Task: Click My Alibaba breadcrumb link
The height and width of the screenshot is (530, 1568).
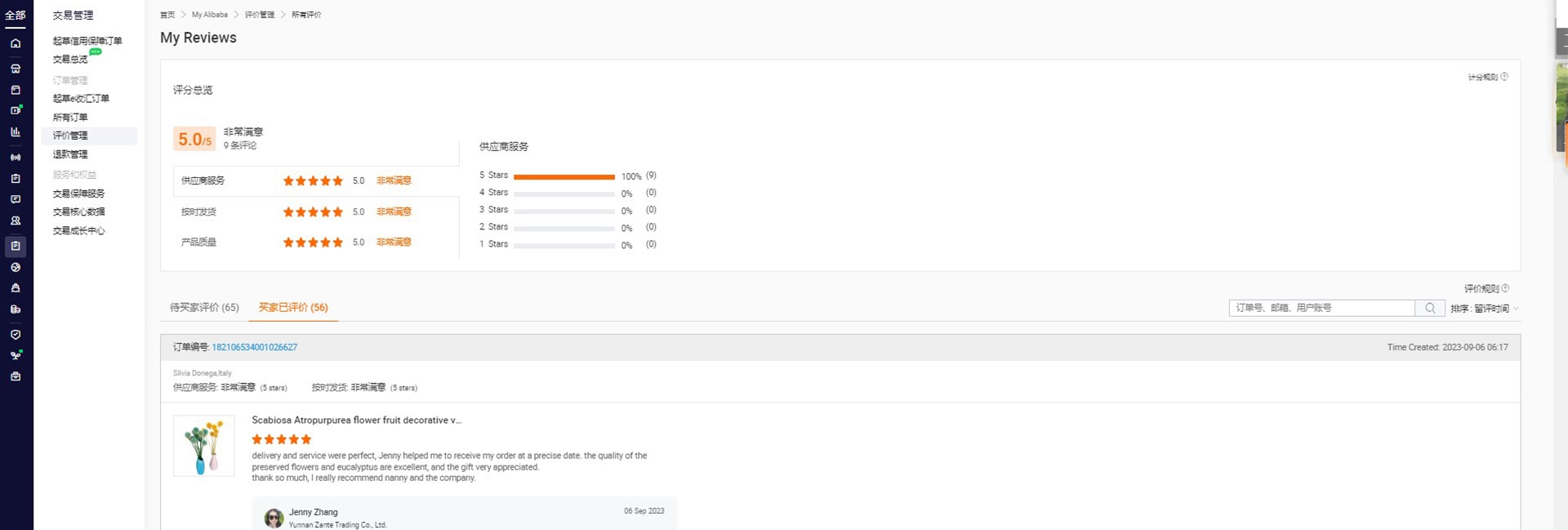Action: point(210,15)
